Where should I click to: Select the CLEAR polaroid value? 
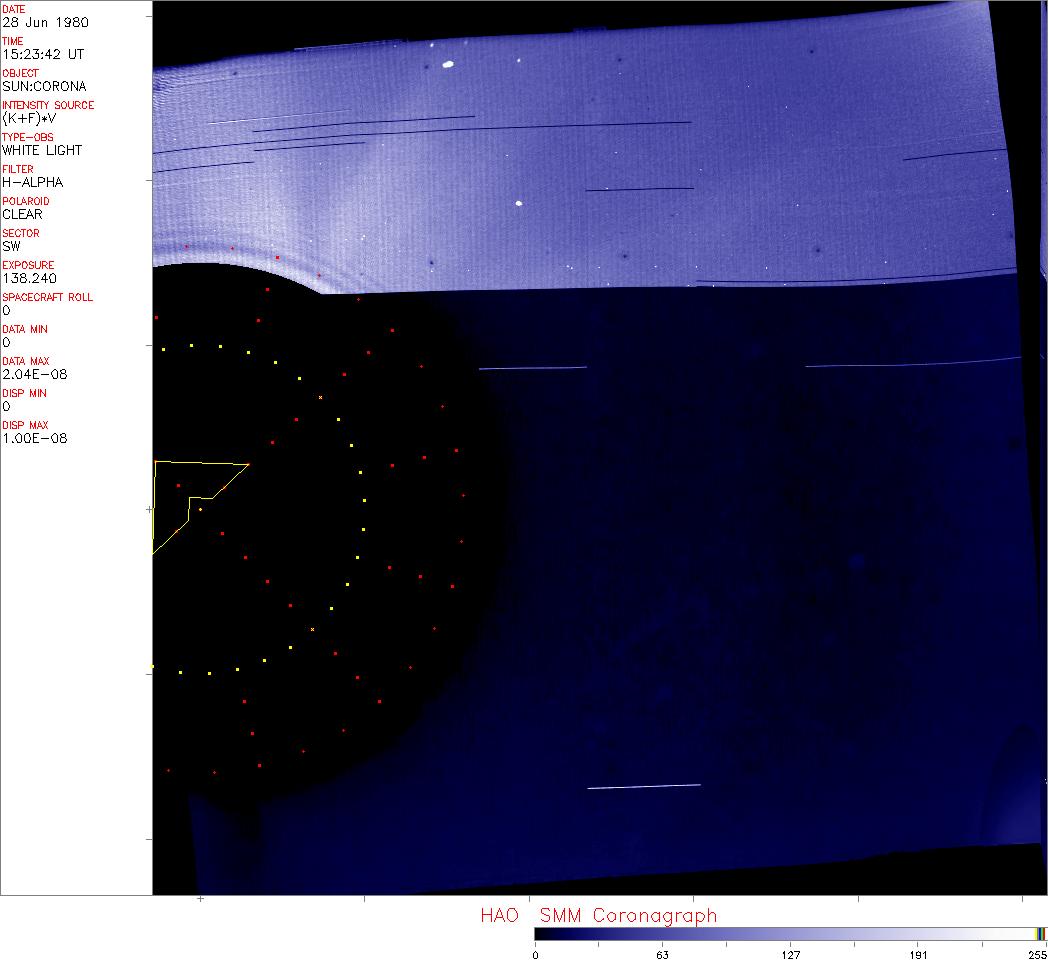pos(22,214)
